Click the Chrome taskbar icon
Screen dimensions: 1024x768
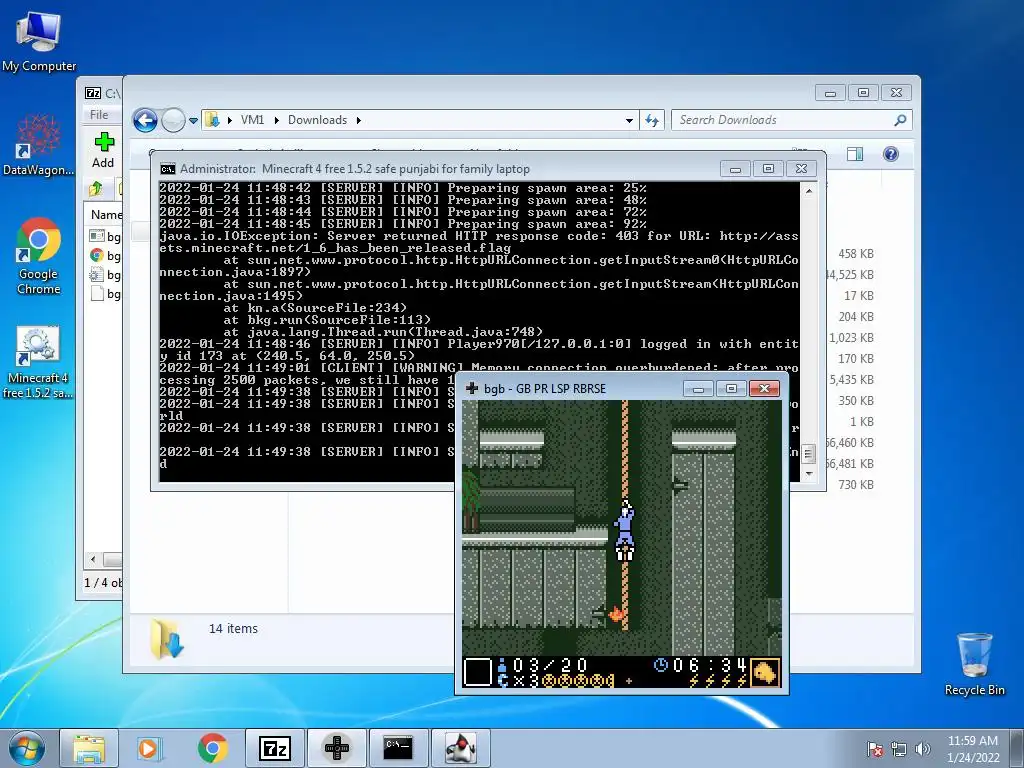[212, 748]
